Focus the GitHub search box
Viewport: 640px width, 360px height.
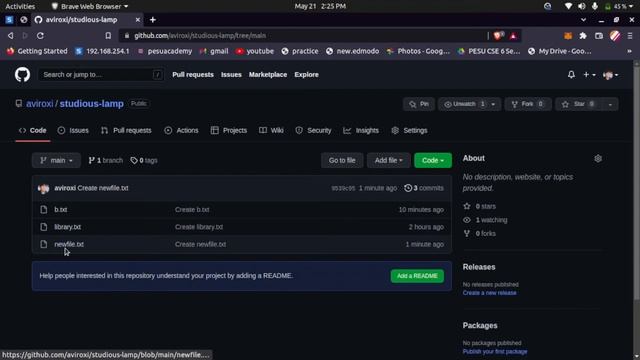click(101, 75)
